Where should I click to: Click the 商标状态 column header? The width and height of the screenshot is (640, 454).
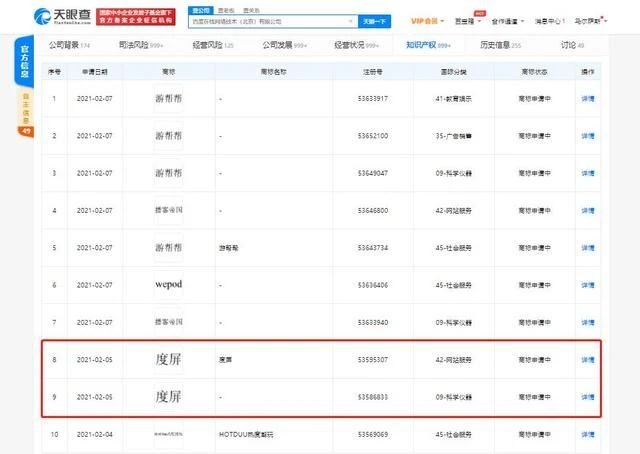534,72
